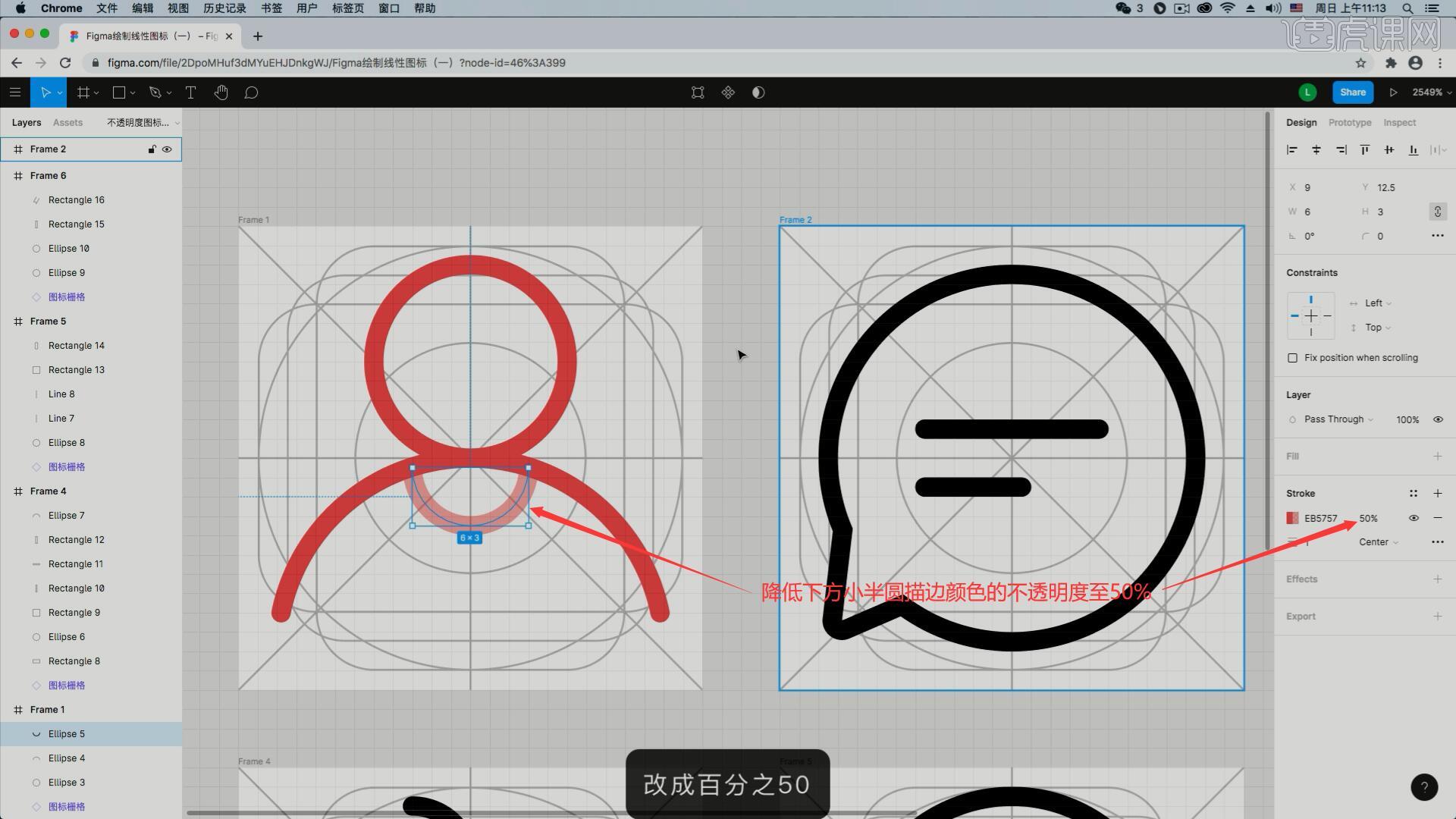This screenshot has height=819, width=1456.
Task: Open the frame tools dropdown arrow
Action: click(x=98, y=93)
